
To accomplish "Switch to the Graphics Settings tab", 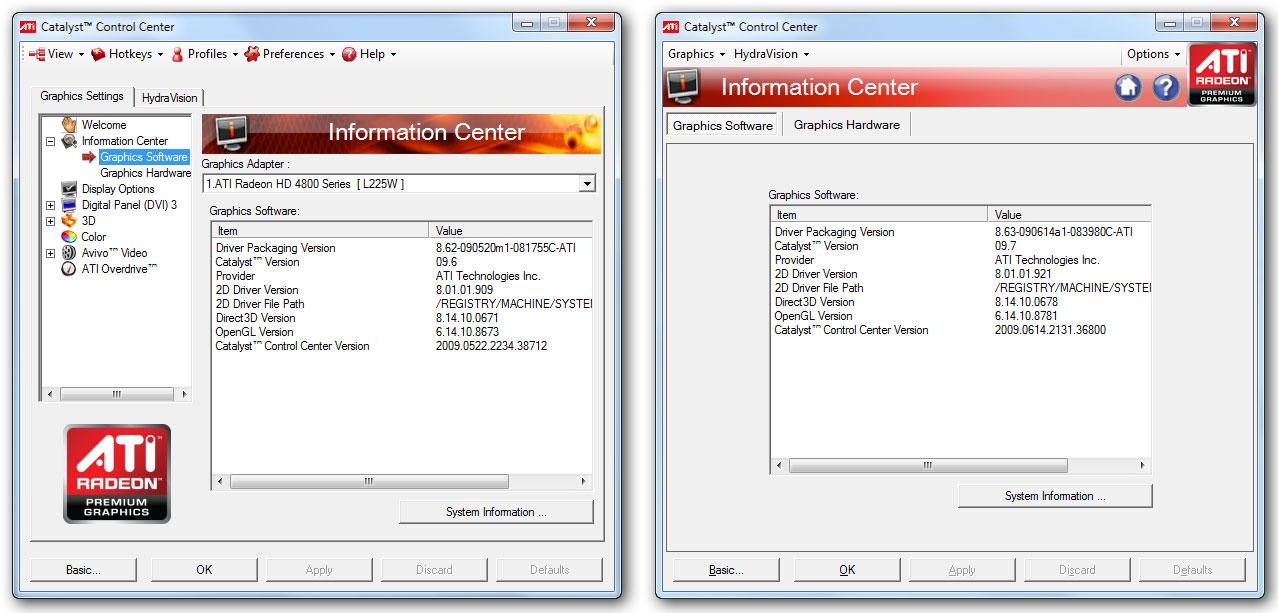I will point(82,96).
